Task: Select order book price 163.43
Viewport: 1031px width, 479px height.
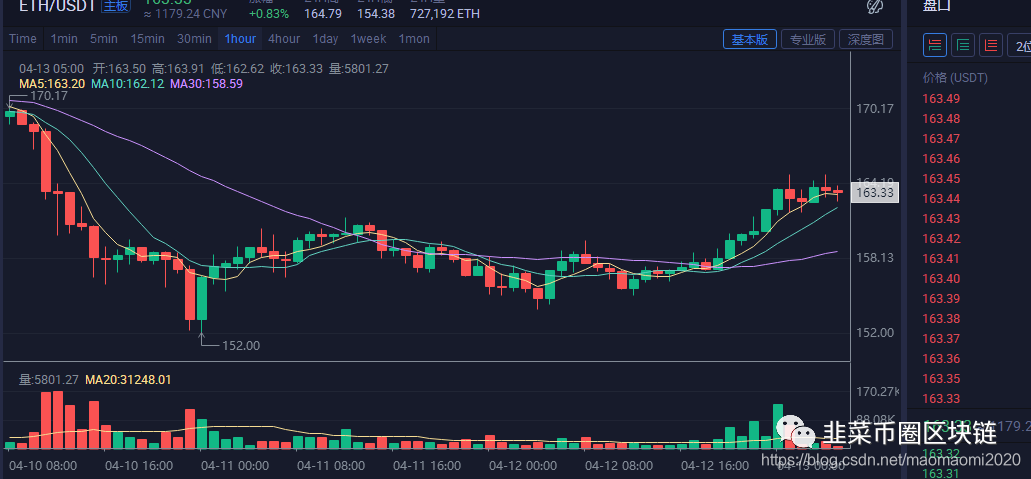Action: (x=941, y=218)
